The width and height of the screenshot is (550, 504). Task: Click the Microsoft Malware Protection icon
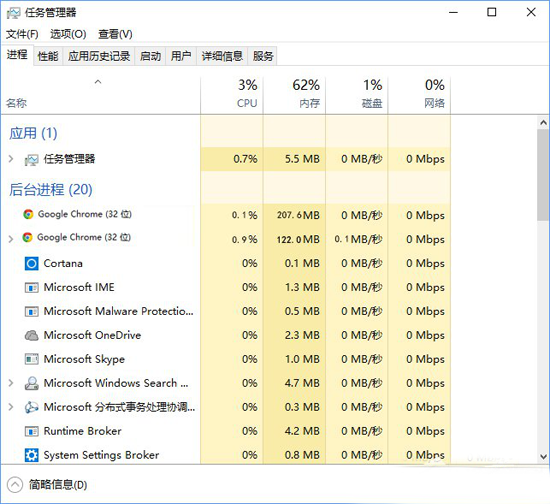[x=32, y=311]
